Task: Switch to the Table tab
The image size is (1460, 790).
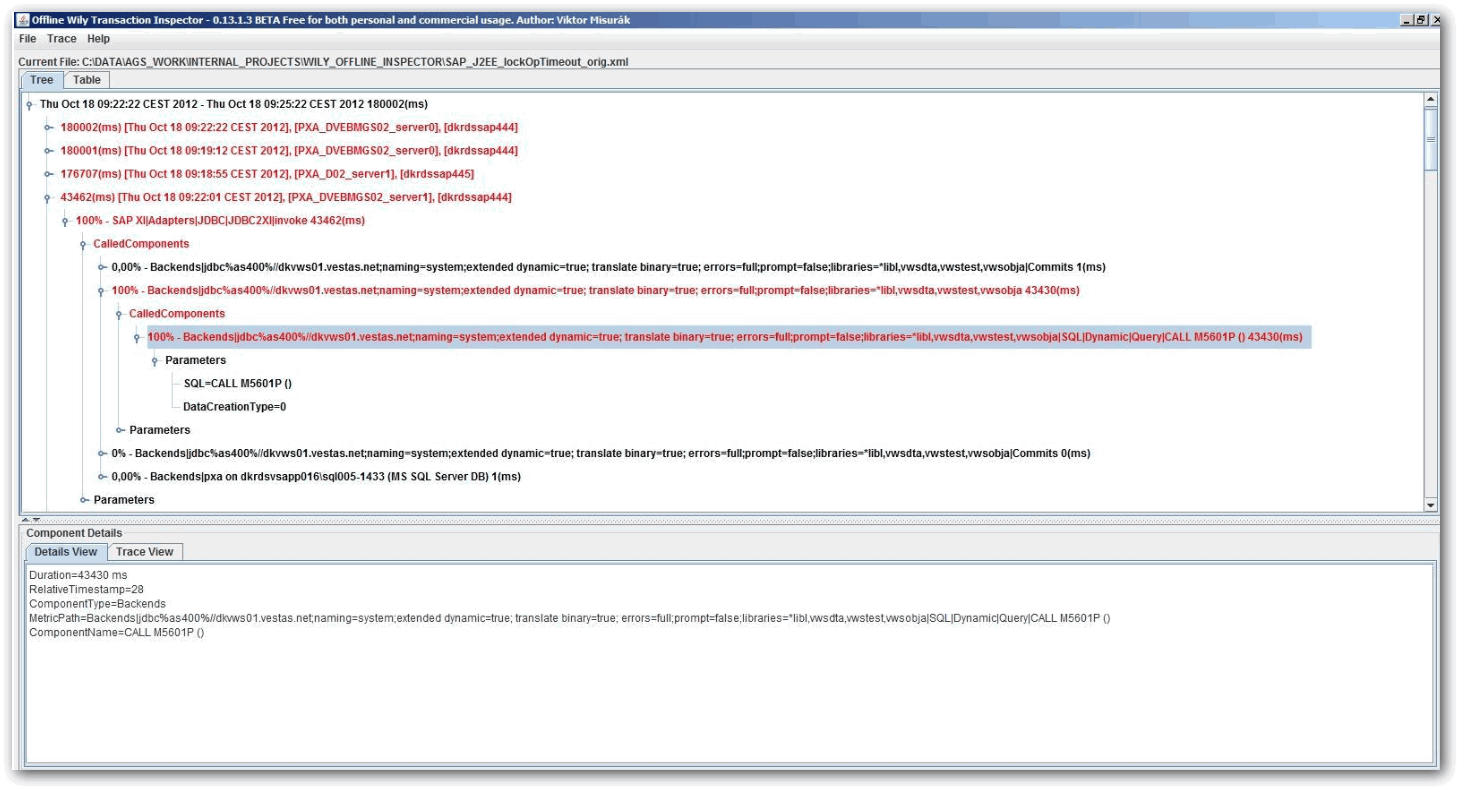Action: tap(87, 80)
